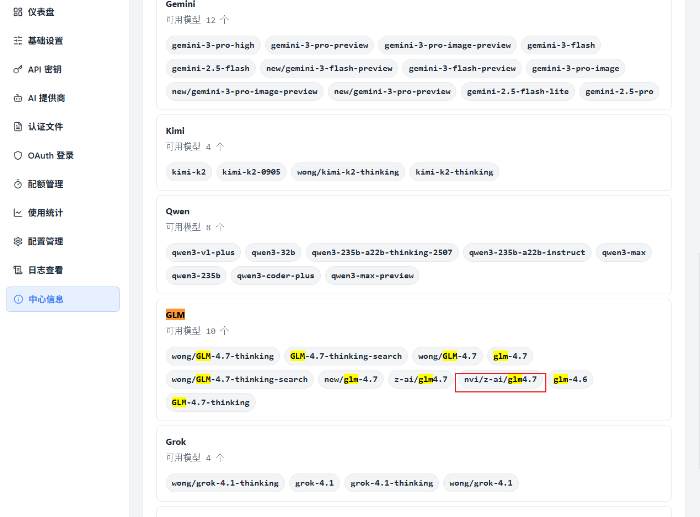Click the dashboard icon beside 仪表盘
The width and height of the screenshot is (700, 517).
pyautogui.click(x=18, y=12)
